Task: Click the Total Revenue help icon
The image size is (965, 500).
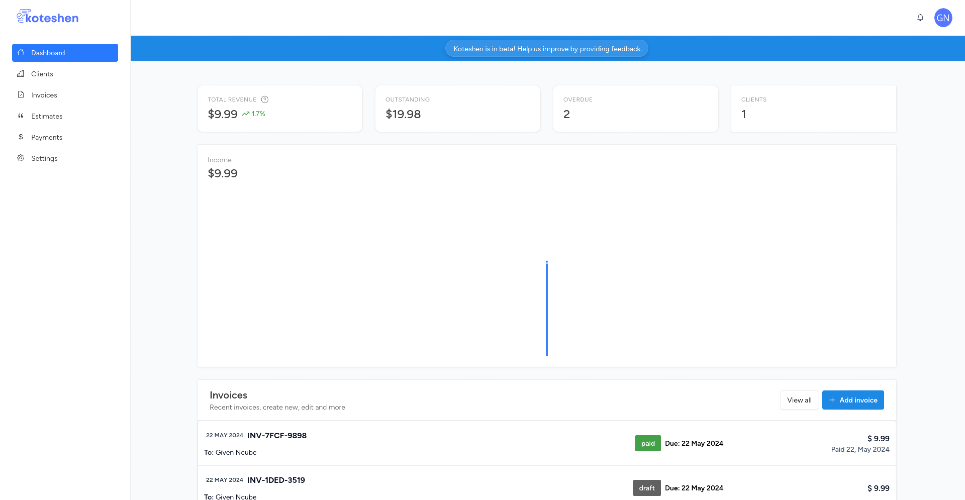Action: (265, 99)
